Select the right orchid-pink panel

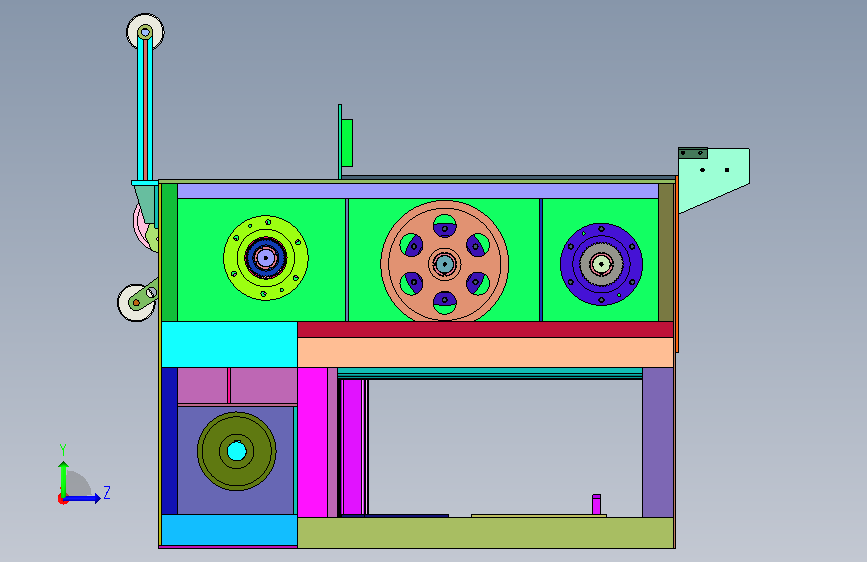264,386
